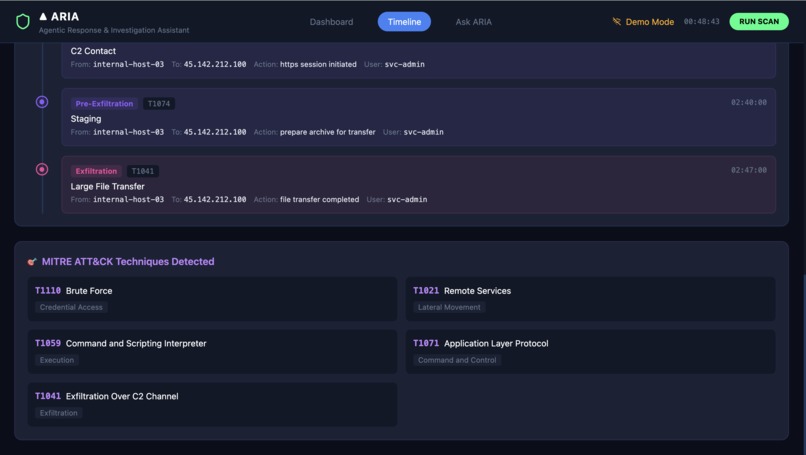Click the C2 Contact event title
This screenshot has width=806, height=455.
[93, 51]
